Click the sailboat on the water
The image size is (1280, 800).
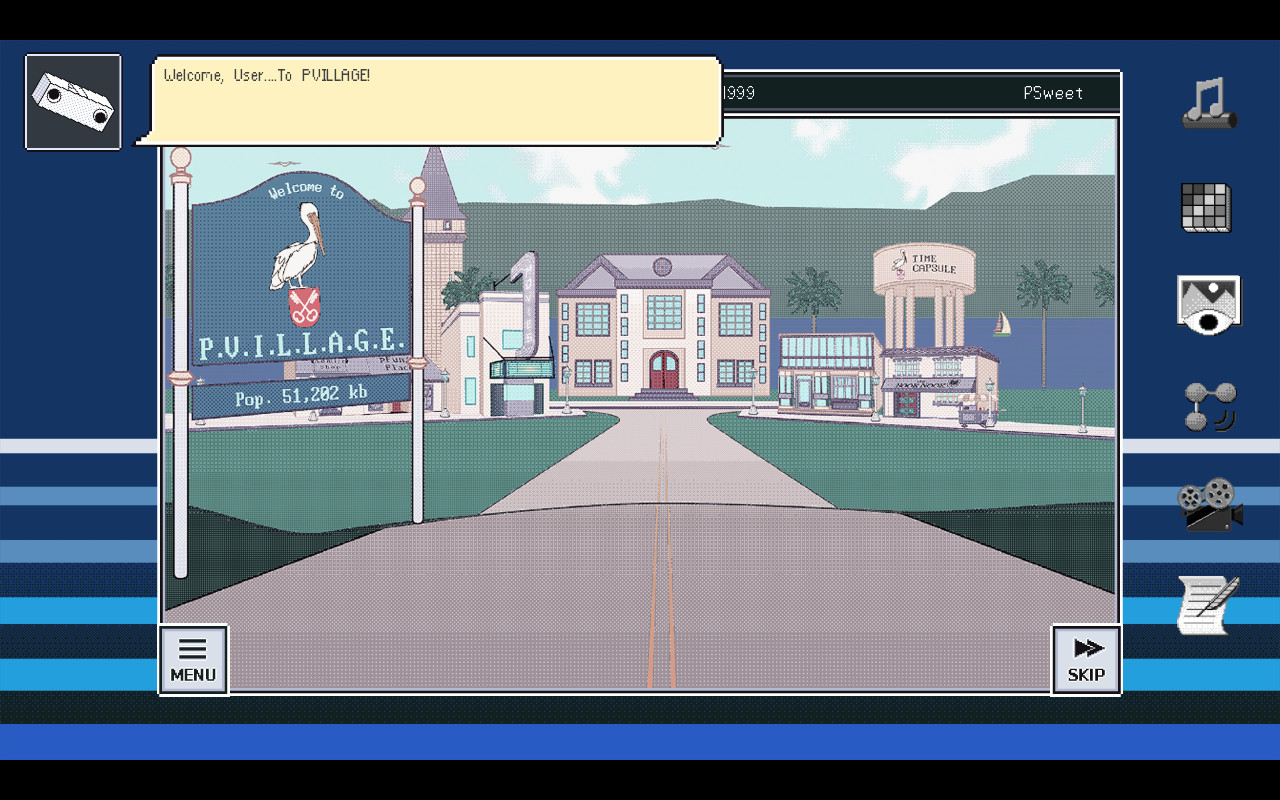1000,325
